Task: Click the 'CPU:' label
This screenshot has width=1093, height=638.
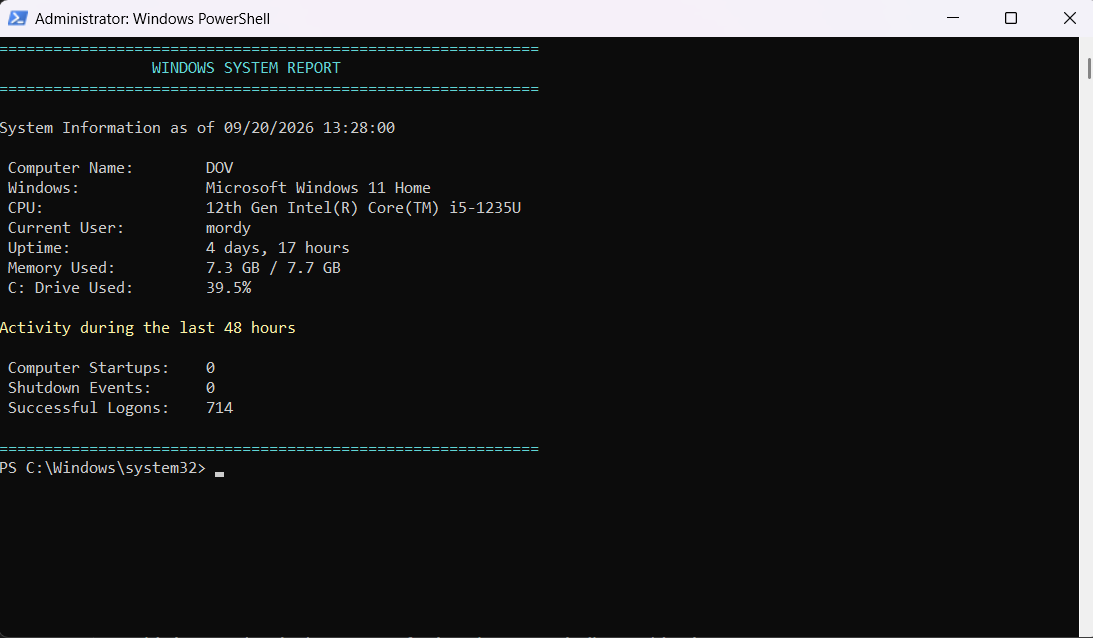Action: [x=25, y=208]
